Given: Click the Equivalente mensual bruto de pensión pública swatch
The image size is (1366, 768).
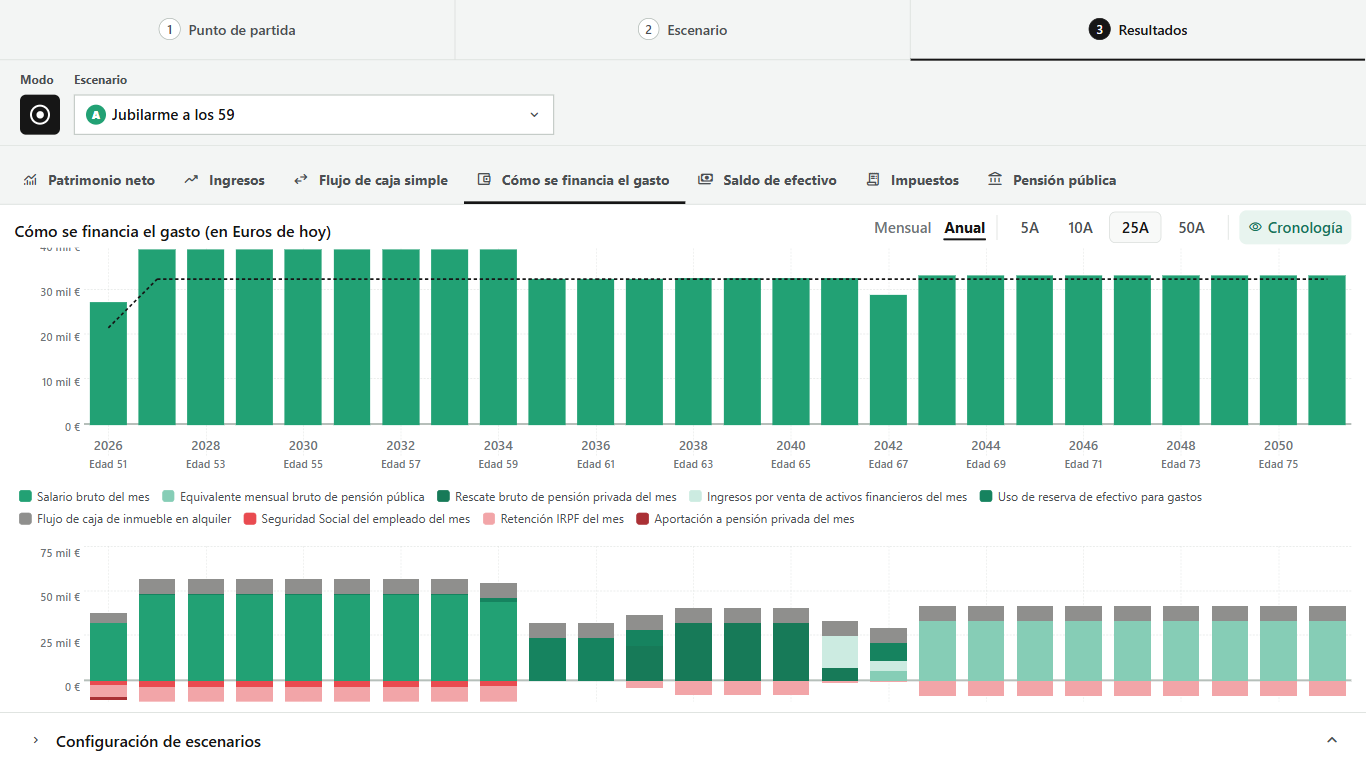Looking at the screenshot, I should 169,497.
